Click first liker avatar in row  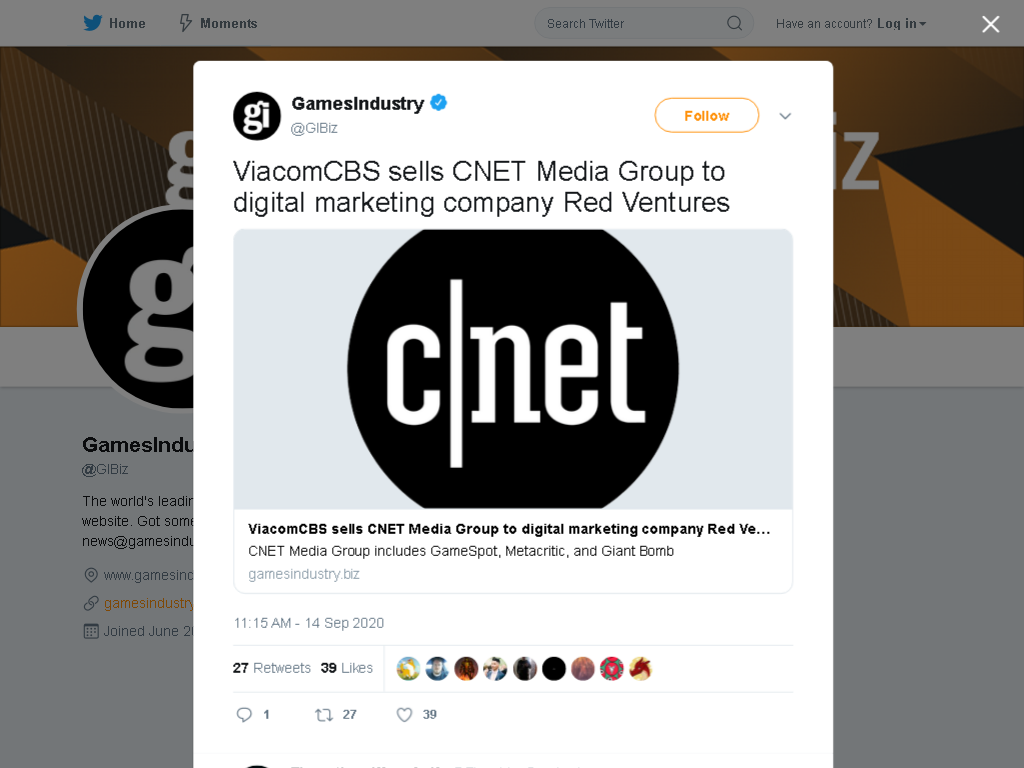[408, 669]
